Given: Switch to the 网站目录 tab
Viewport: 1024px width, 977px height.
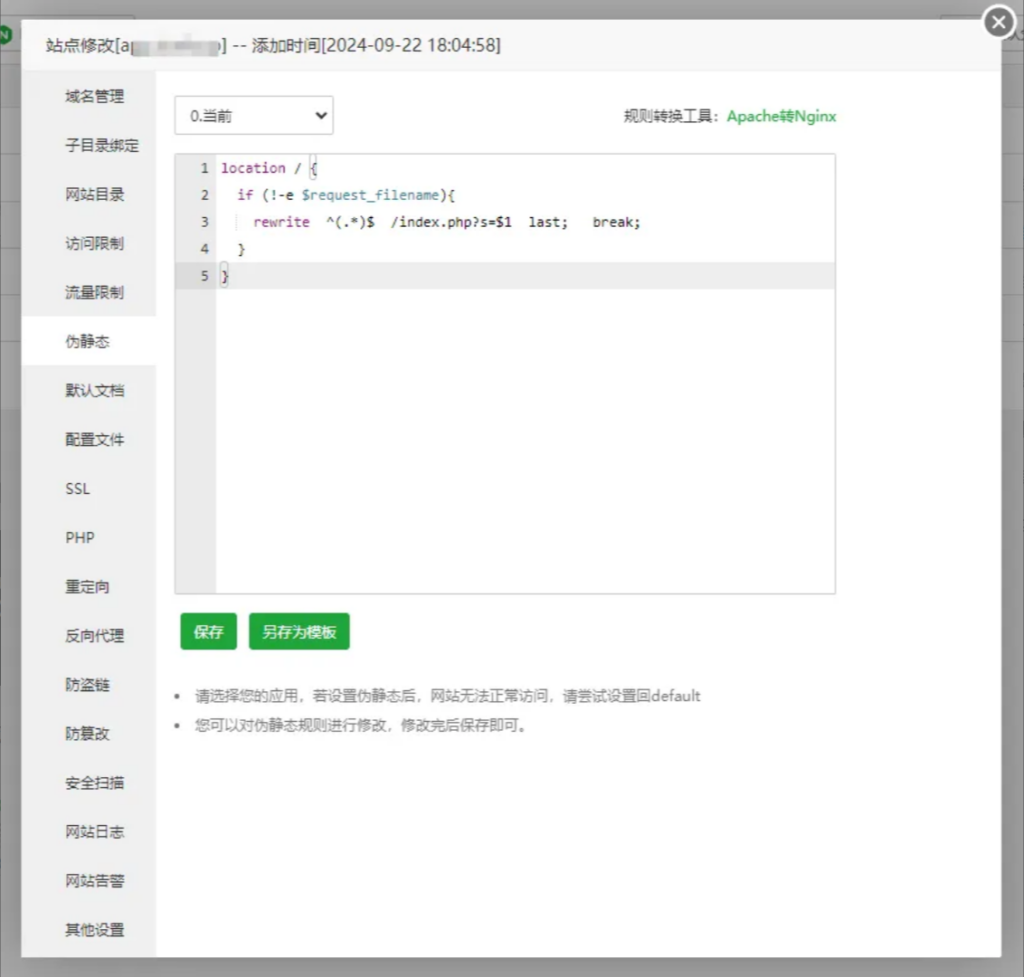Looking at the screenshot, I should click(89, 194).
